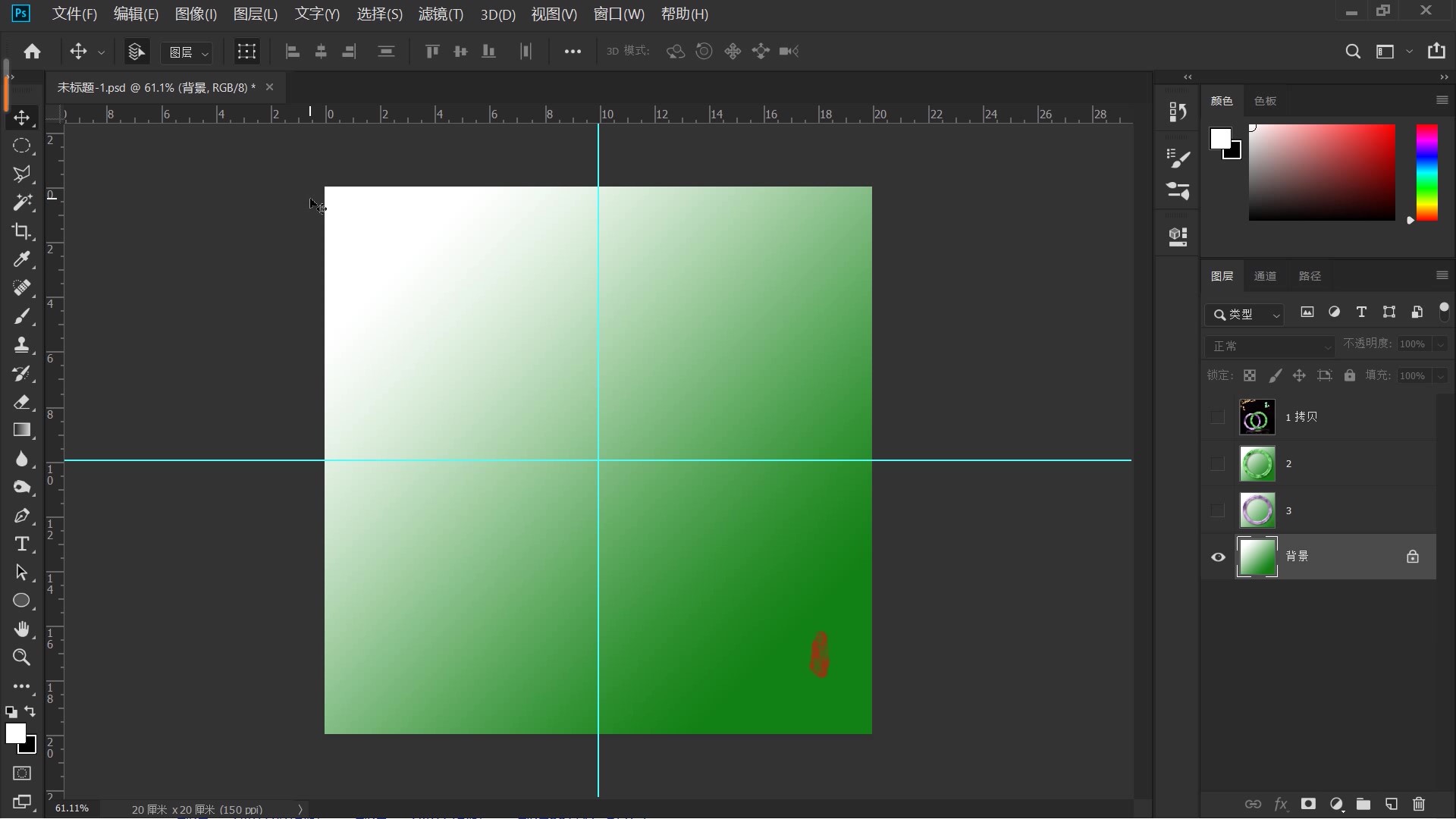Hide the 背景 layer eye icon
Screen dimensions: 1456x819
point(1218,557)
